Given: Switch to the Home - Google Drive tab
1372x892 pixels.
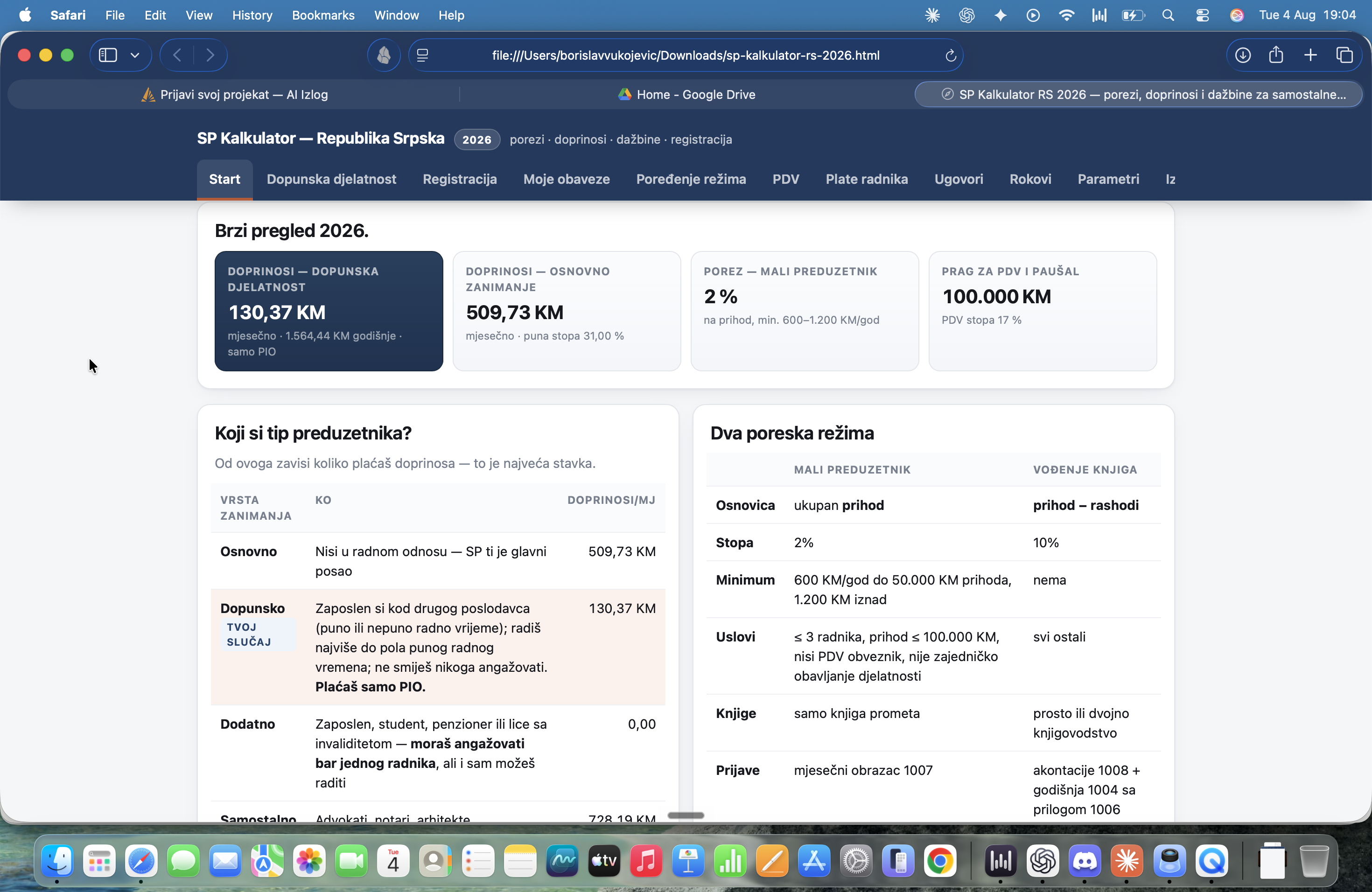Looking at the screenshot, I should (x=686, y=95).
